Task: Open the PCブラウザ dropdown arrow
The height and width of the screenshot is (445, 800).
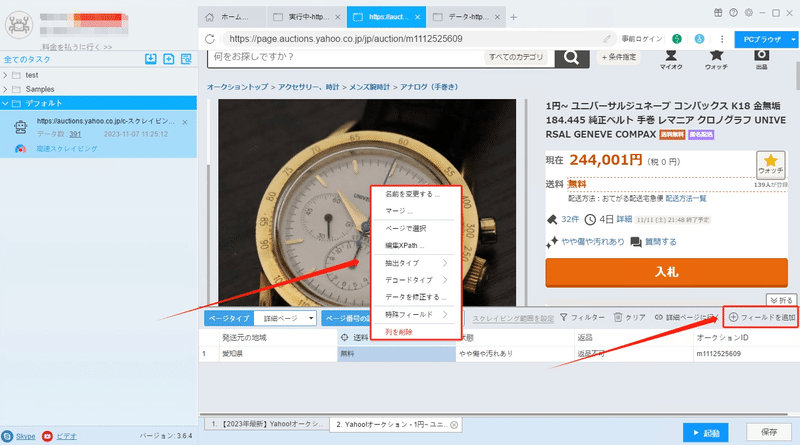Action: pos(793,39)
